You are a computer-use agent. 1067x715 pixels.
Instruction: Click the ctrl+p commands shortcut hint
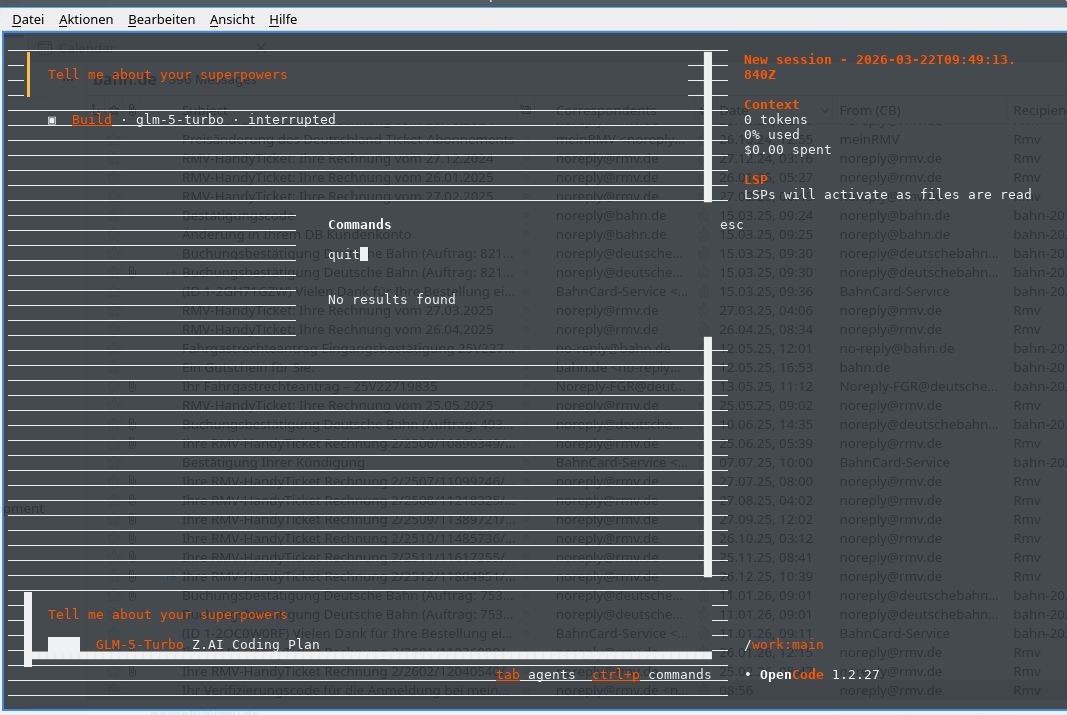tap(651, 674)
